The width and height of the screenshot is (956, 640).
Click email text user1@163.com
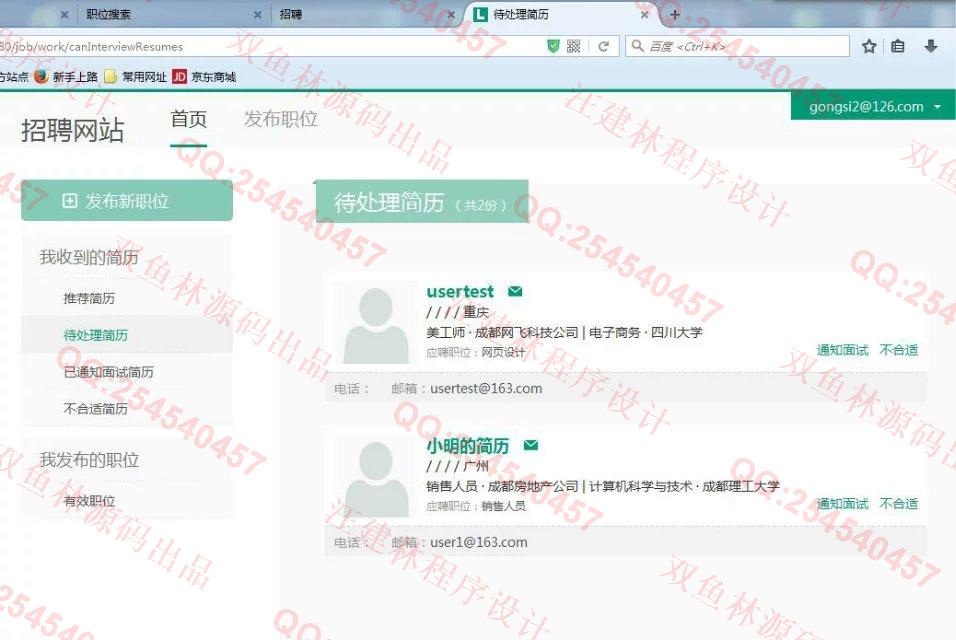(479, 542)
